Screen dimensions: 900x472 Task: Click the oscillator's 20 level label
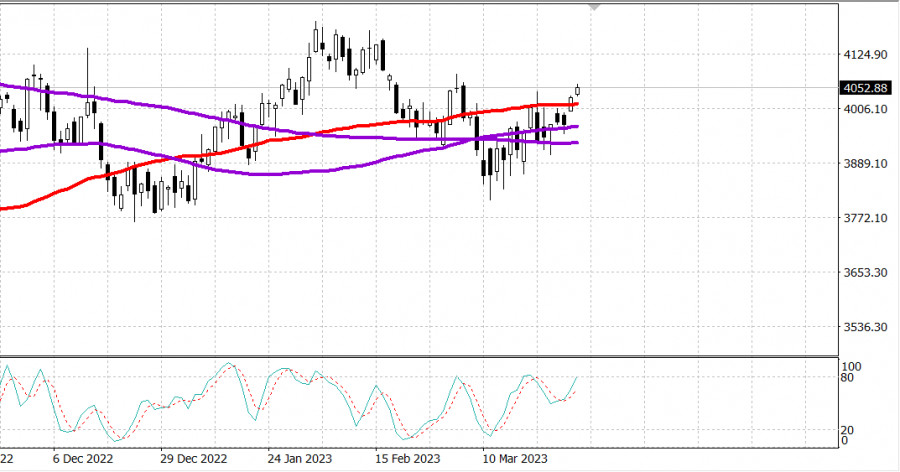coord(847,430)
